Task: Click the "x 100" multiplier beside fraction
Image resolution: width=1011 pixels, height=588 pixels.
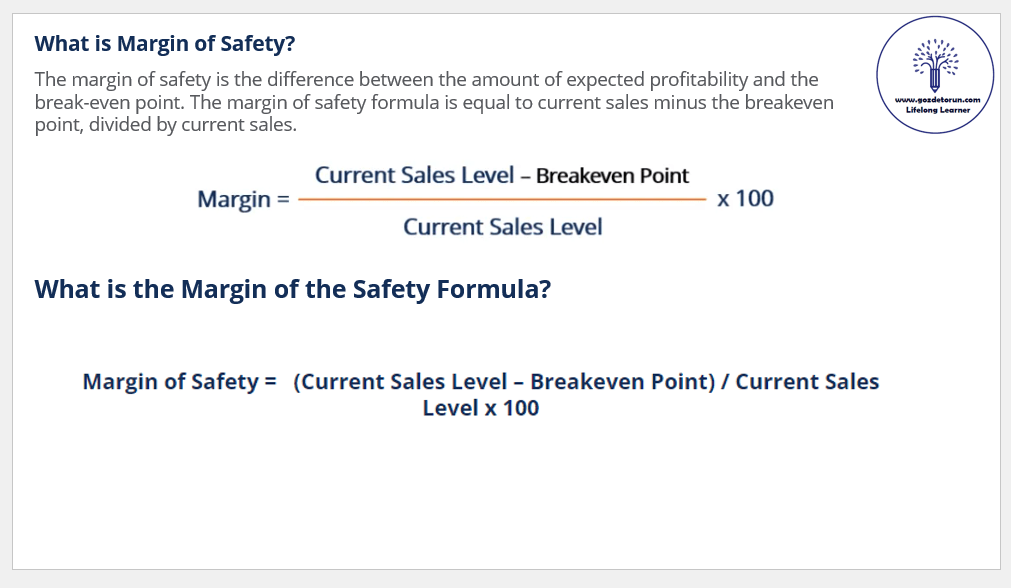Action: [745, 198]
